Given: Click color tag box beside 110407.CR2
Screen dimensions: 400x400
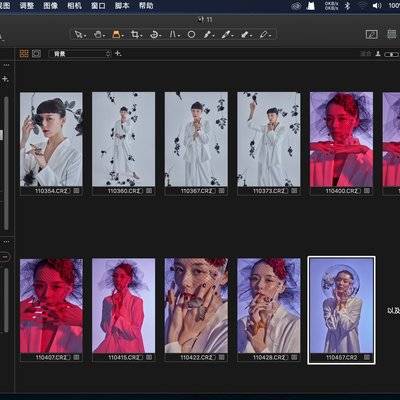Looking at the screenshot, I should click(x=77, y=357).
